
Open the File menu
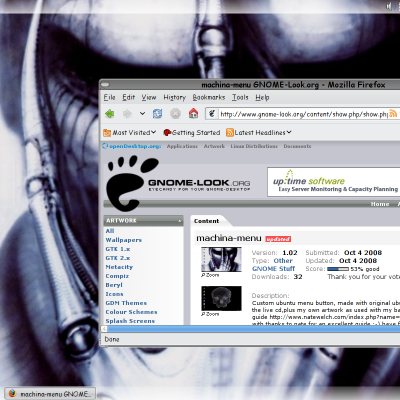[x=109, y=97]
